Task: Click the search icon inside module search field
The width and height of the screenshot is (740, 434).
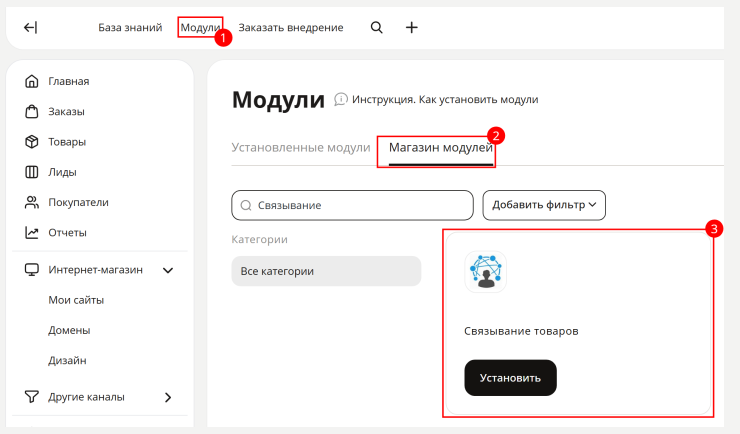Action: [246, 205]
